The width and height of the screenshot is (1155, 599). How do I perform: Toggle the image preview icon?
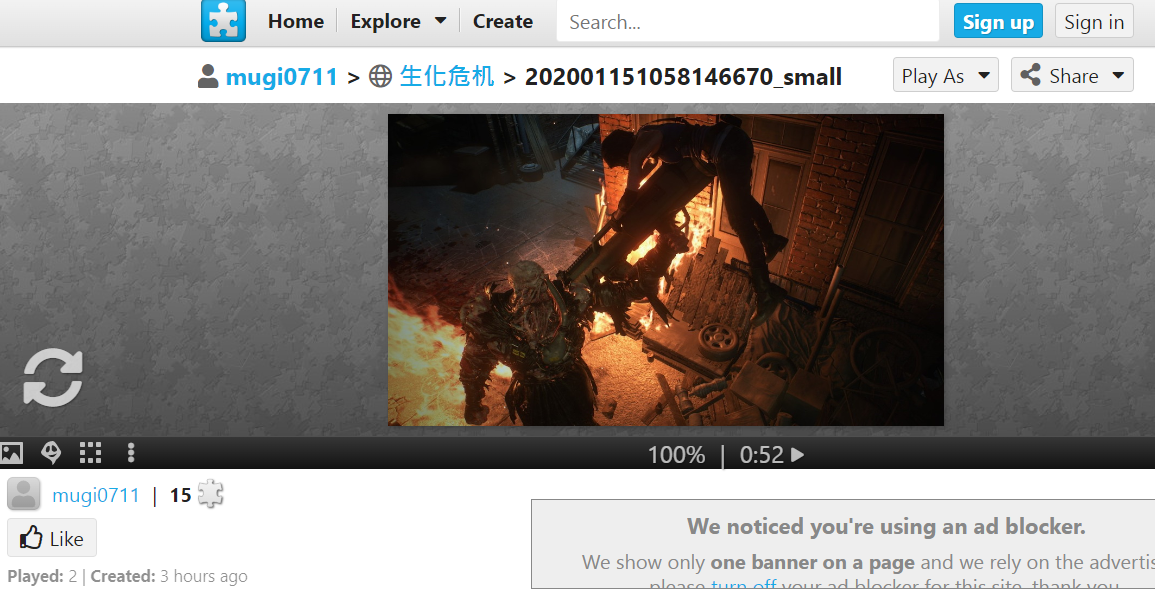click(12, 452)
